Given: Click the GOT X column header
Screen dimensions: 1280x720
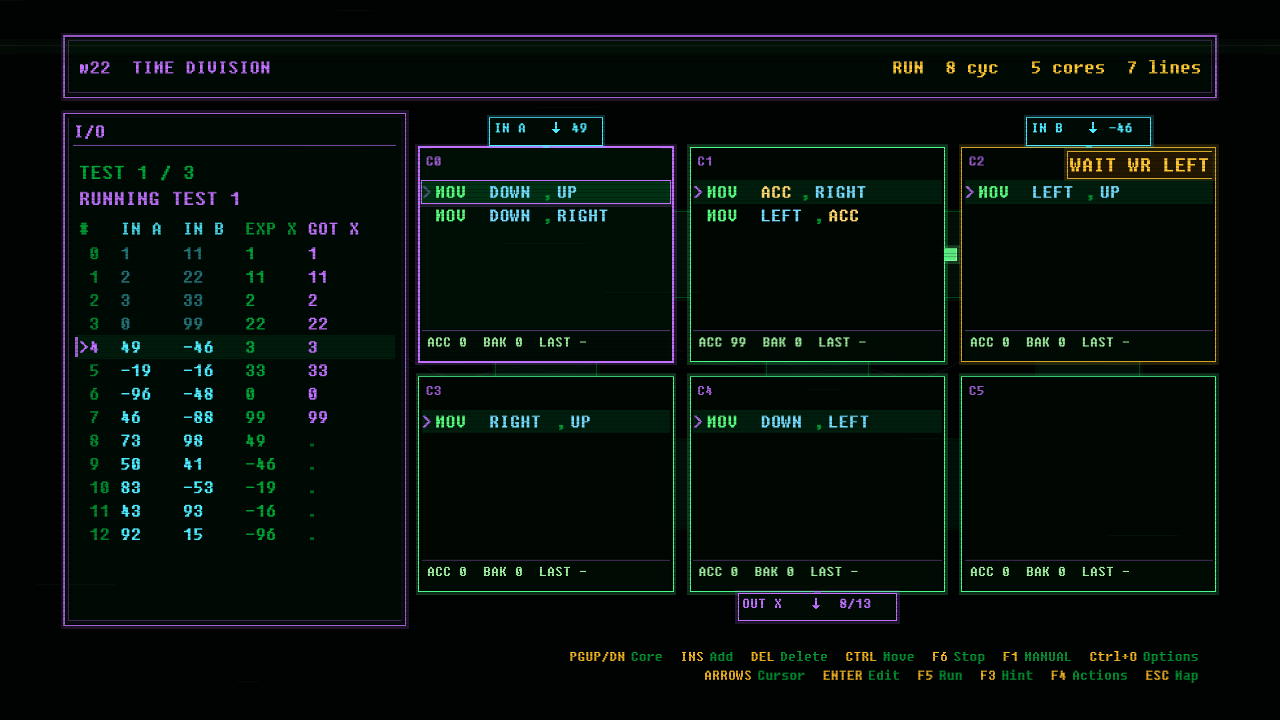Looking at the screenshot, I should pyautogui.click(x=334, y=229).
